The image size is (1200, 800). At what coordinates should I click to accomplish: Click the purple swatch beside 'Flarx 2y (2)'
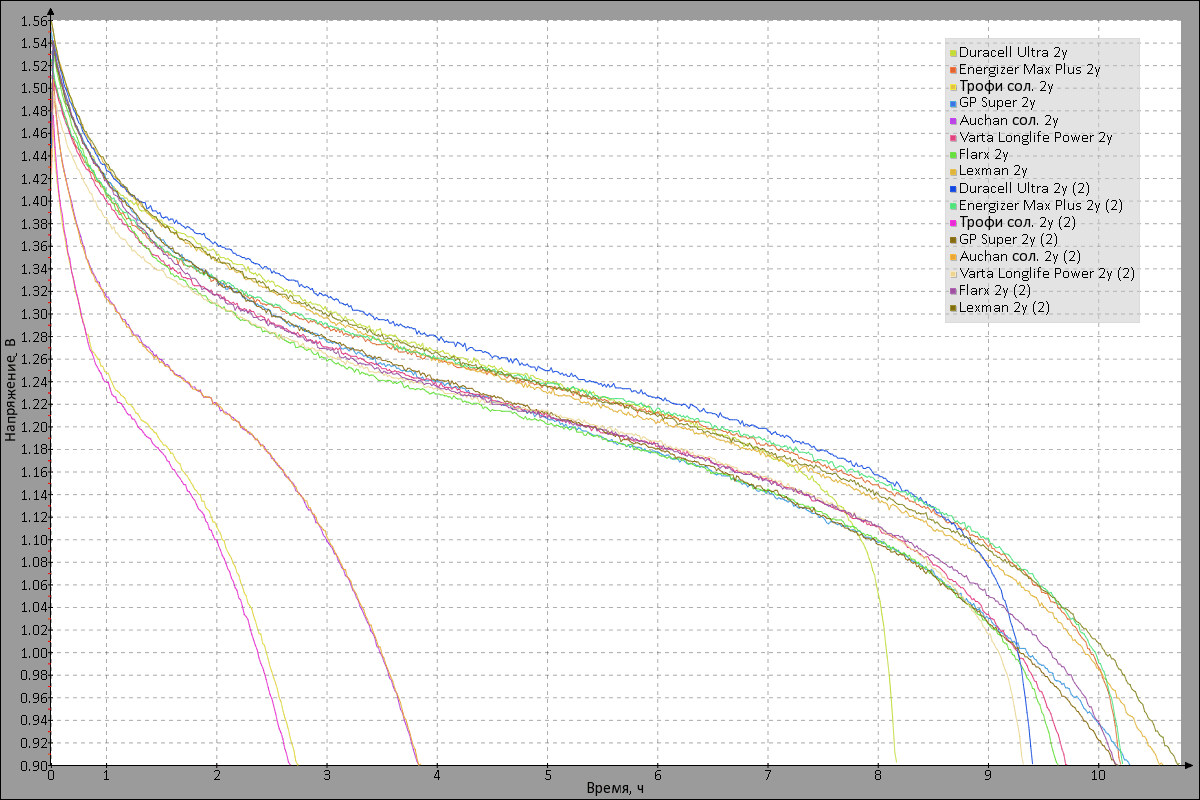pos(953,291)
